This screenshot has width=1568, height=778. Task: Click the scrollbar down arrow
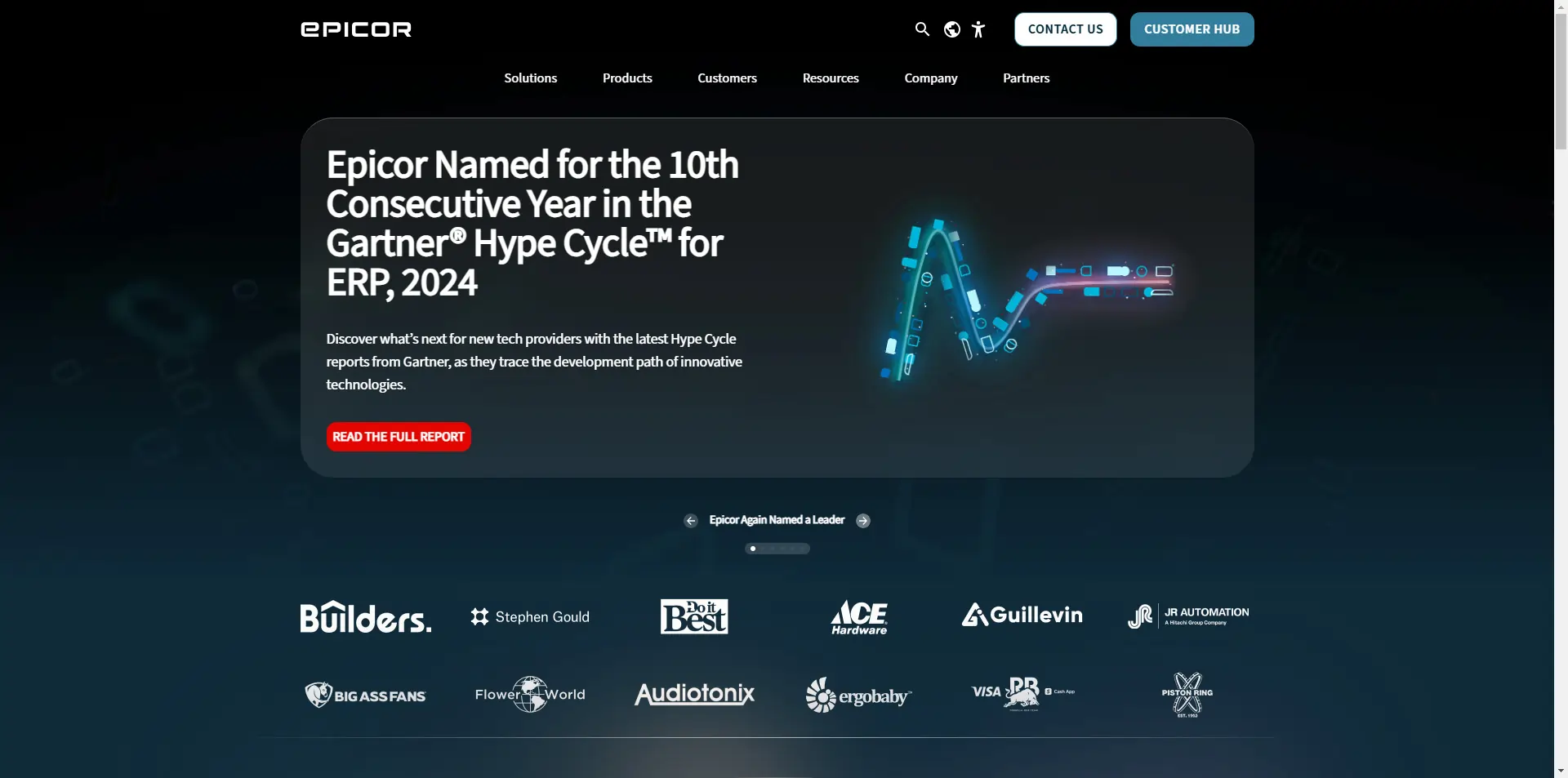(x=1561, y=771)
